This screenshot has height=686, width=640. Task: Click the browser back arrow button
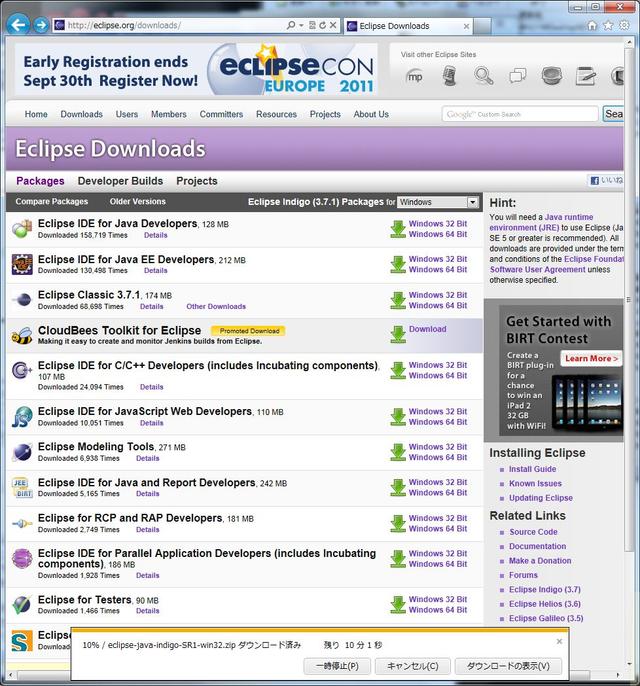point(17,25)
